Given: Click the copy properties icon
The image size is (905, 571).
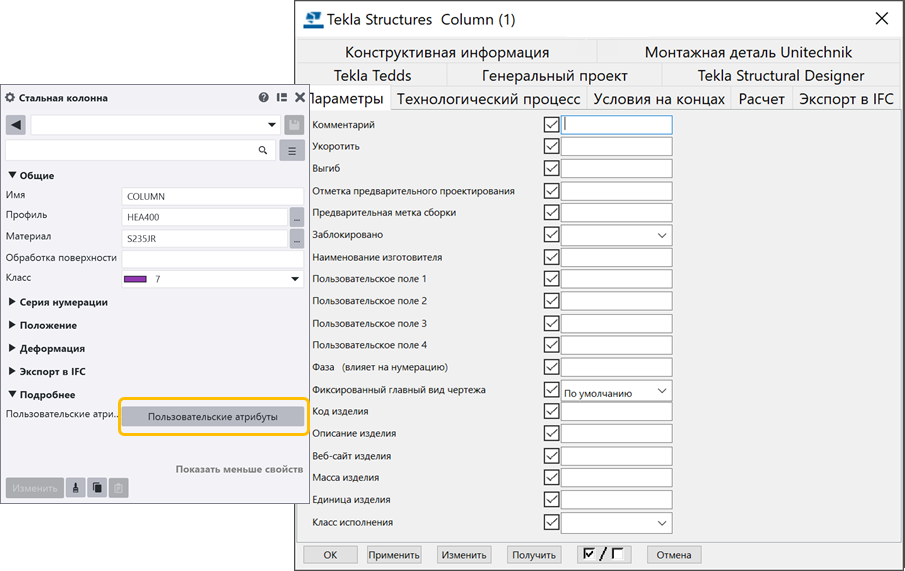Looking at the screenshot, I should [x=97, y=488].
